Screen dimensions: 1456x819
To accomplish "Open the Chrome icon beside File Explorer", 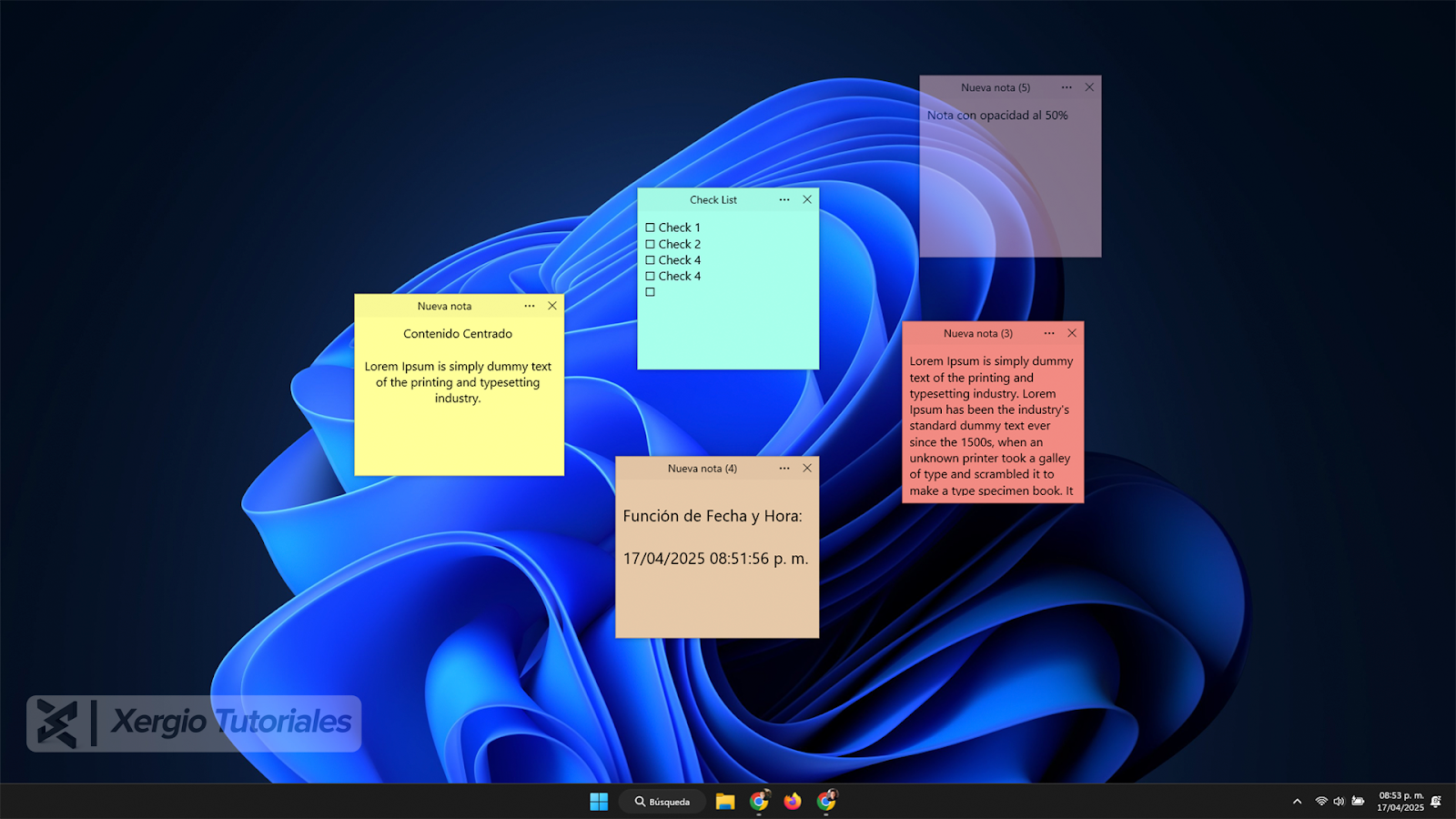I will pos(758,802).
